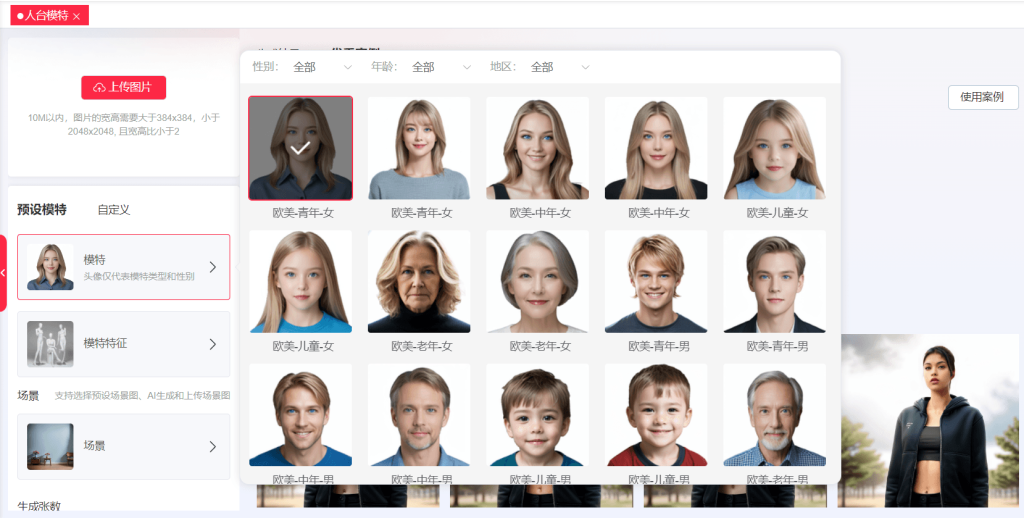Viewport: 1024px width, 518px height.
Task: Click the mannequin icon for 模特特征
Action: pos(50,344)
